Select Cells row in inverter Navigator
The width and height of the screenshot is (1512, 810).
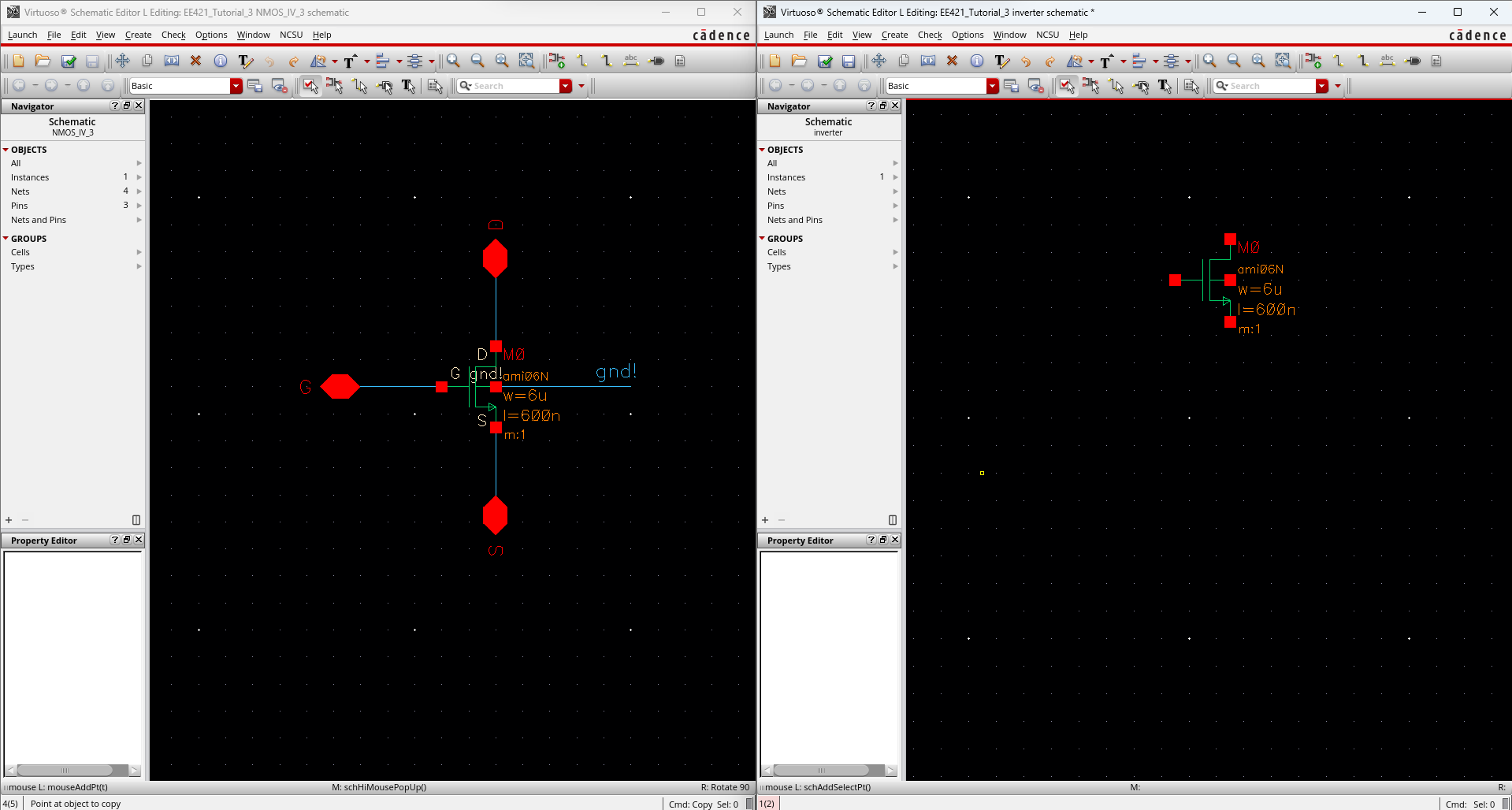[x=829, y=252]
